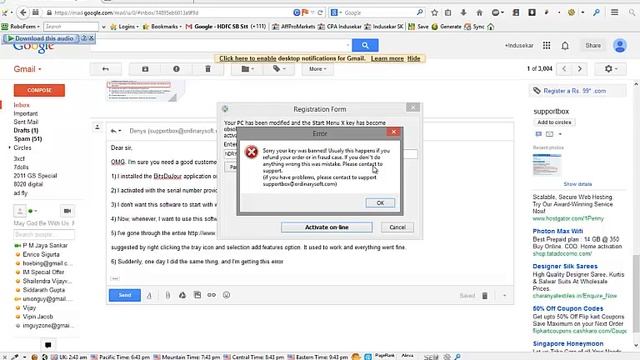Open Drafts (1) folder

(26, 131)
